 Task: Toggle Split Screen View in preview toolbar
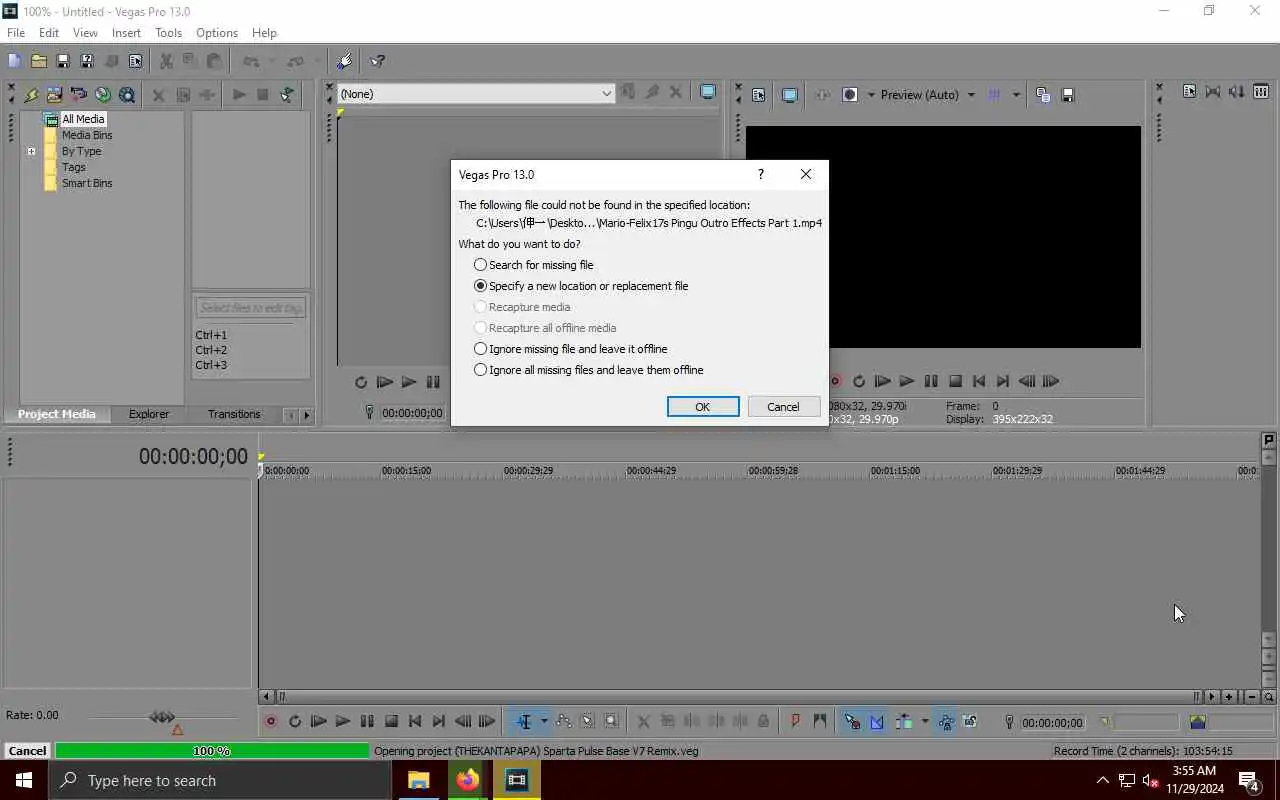point(850,95)
